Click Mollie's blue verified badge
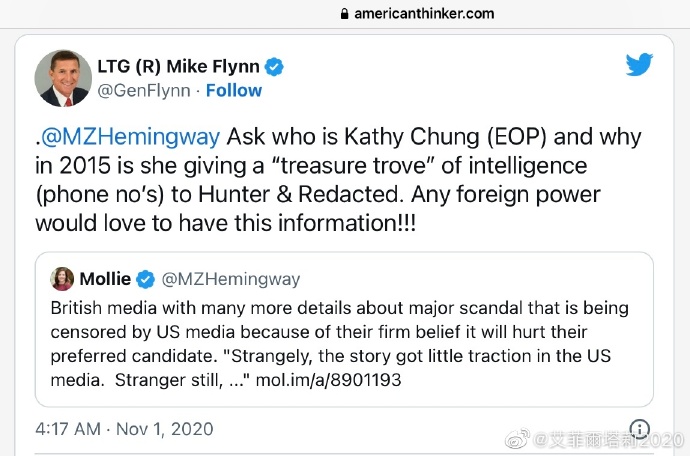690x456 pixels. pyautogui.click(x=144, y=278)
